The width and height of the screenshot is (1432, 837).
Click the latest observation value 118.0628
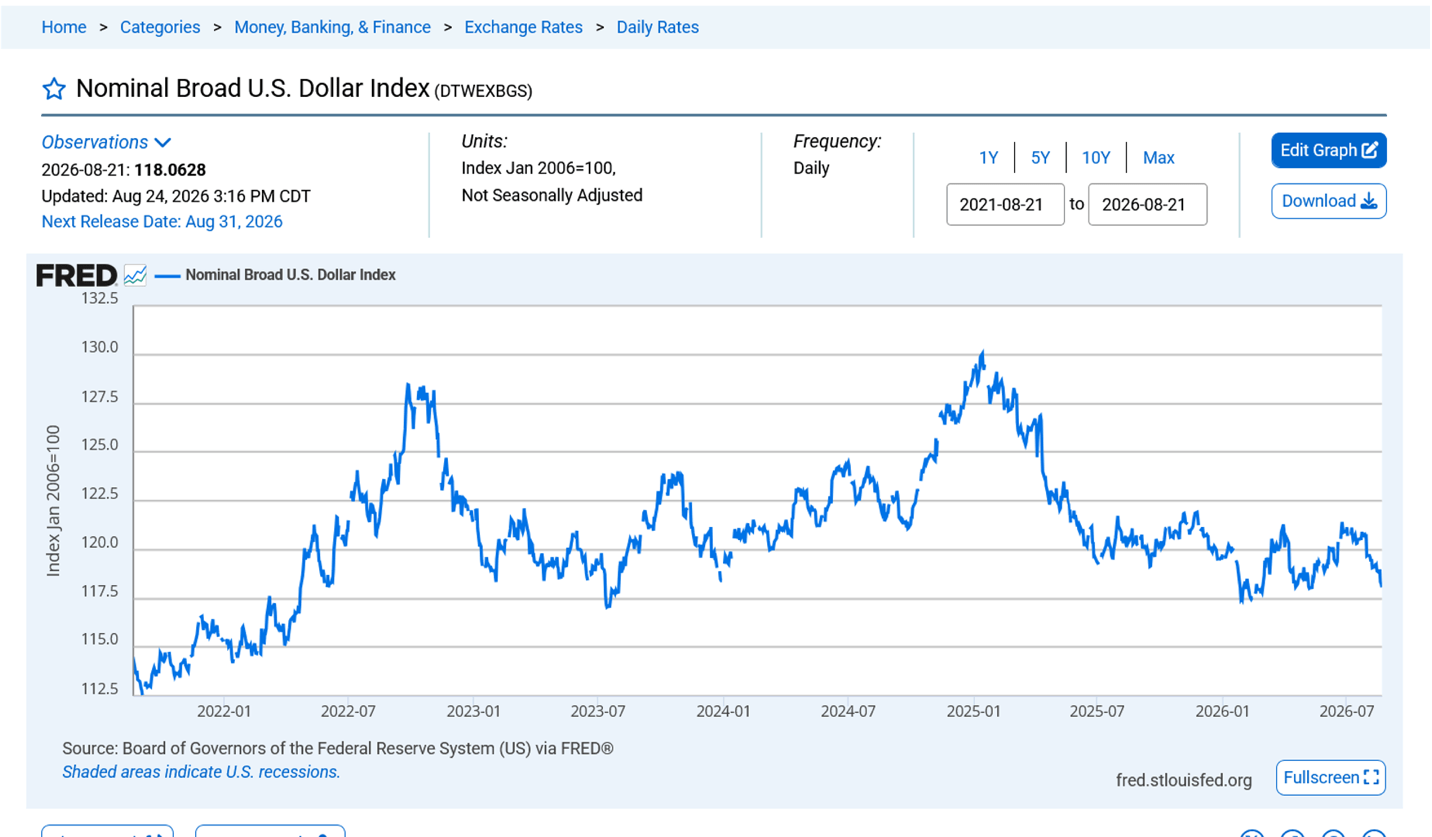point(170,170)
